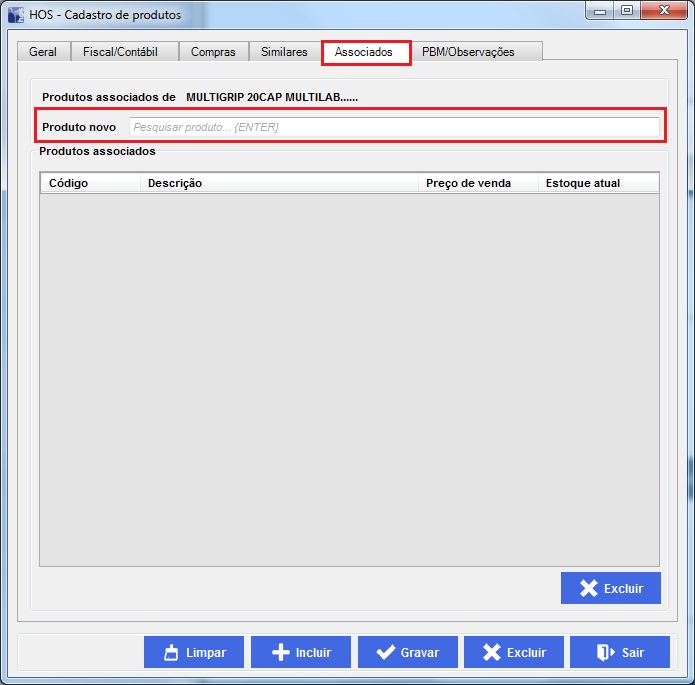This screenshot has width=695, height=685.
Task: Maximize the Cadastro de produtos window
Action: [x=627, y=11]
